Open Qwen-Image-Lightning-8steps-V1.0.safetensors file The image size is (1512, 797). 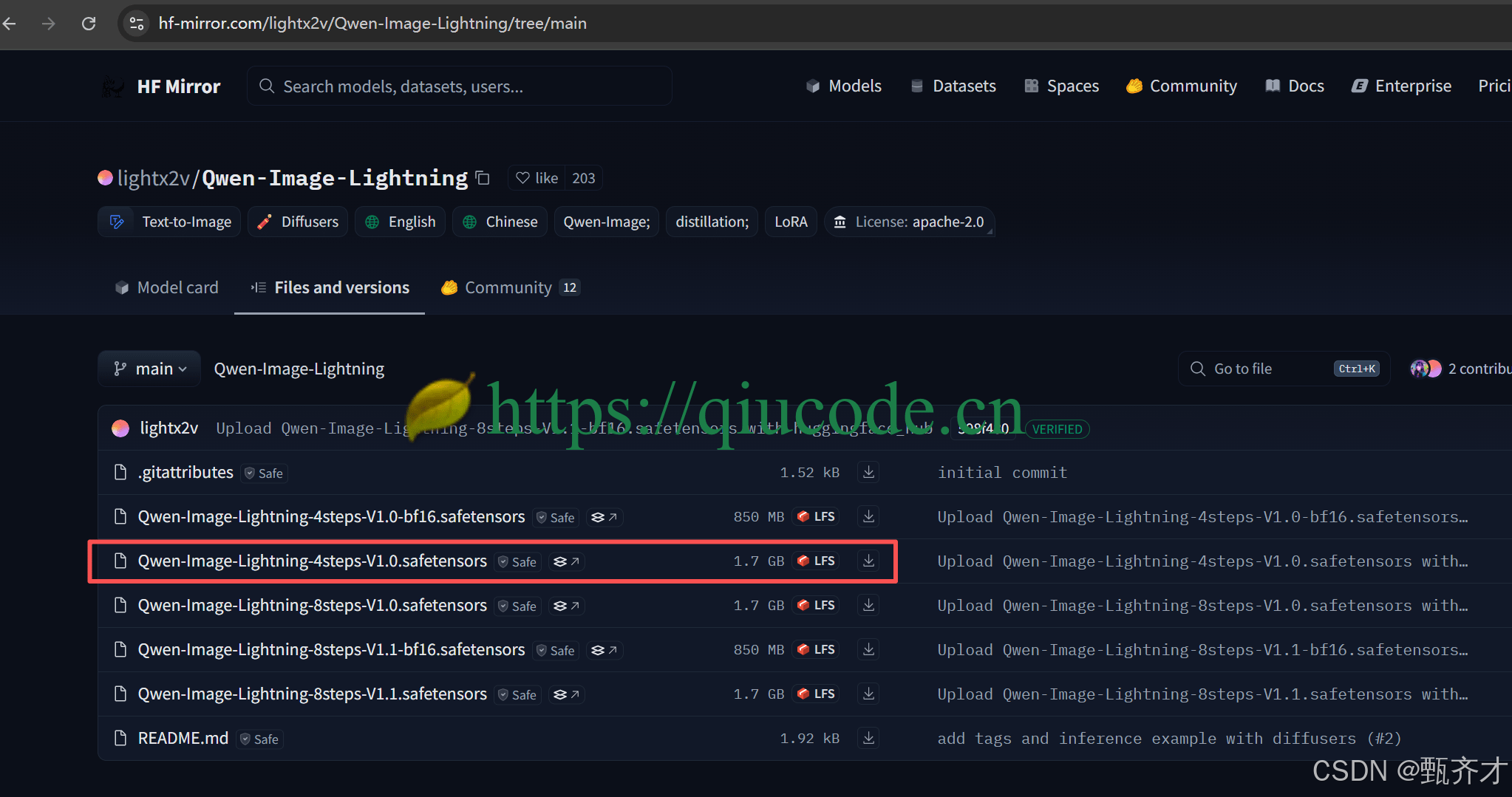312,606
